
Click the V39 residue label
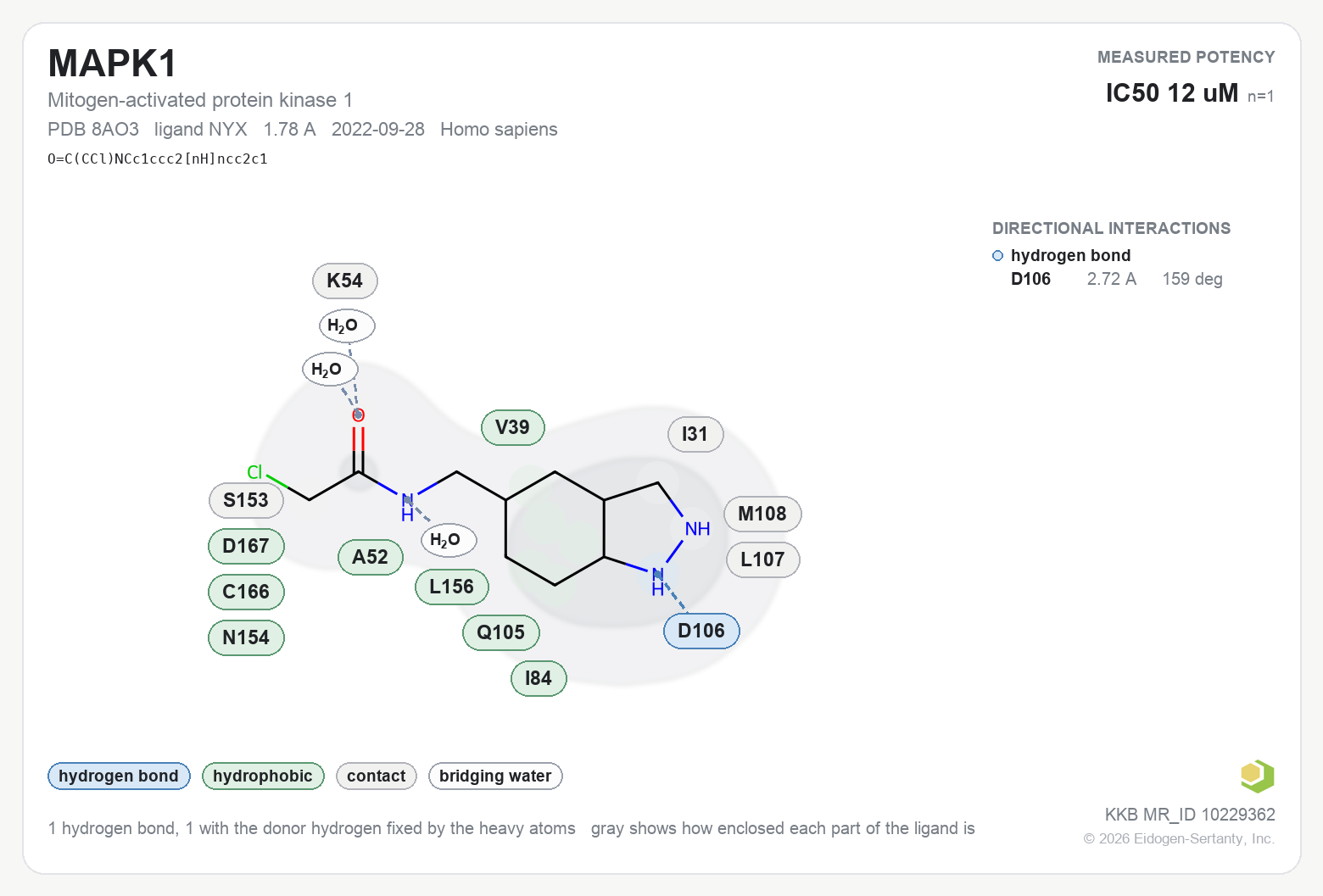click(512, 427)
